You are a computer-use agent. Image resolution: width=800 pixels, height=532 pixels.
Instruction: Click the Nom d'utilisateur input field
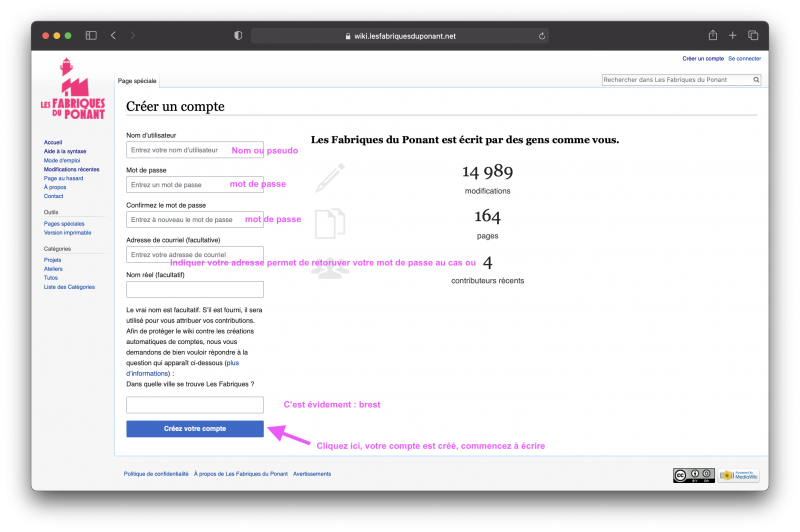click(x=195, y=150)
